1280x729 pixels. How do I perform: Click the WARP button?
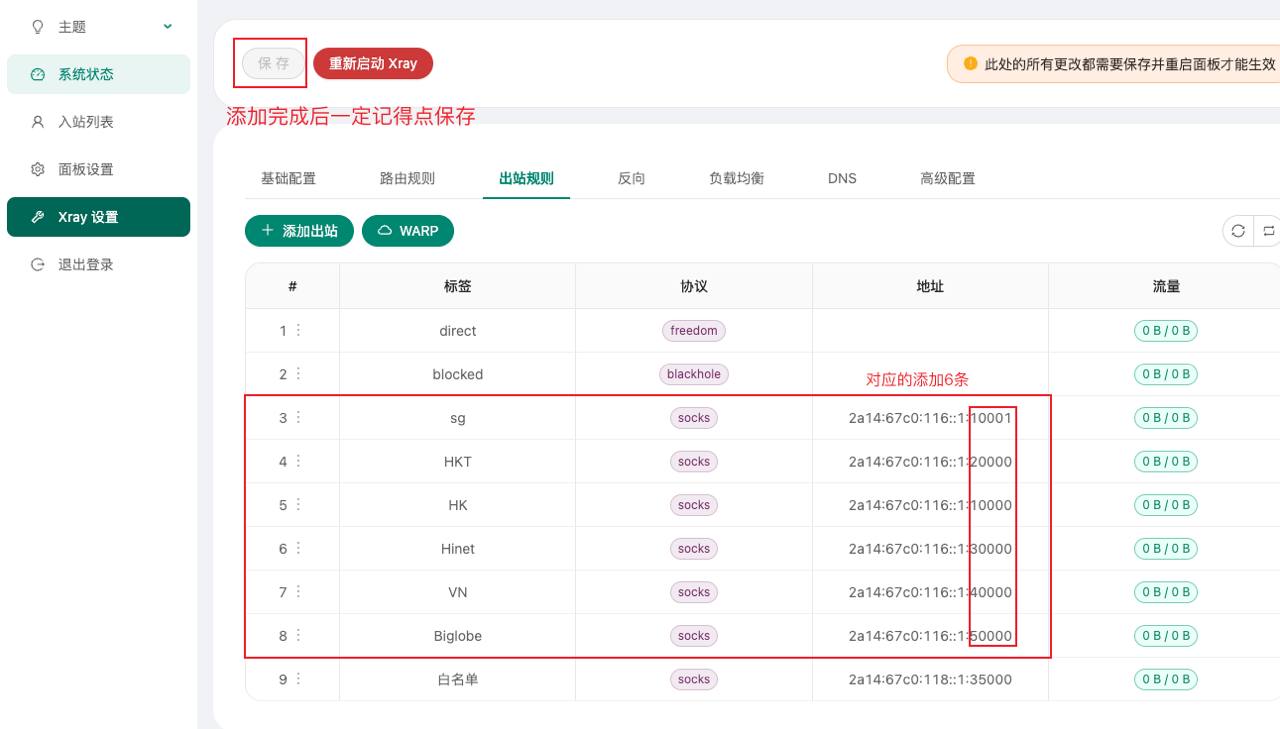click(408, 231)
